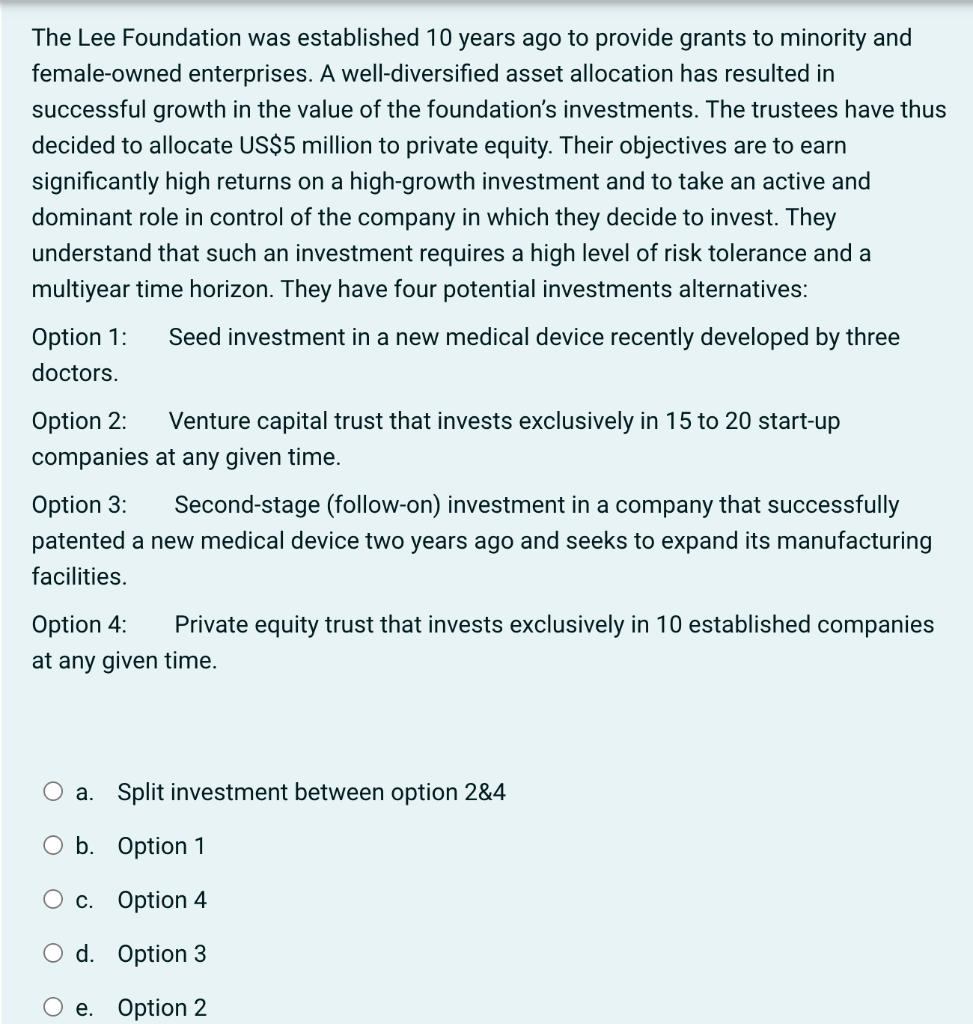Click the 'Option 3' answer label

pos(161,953)
